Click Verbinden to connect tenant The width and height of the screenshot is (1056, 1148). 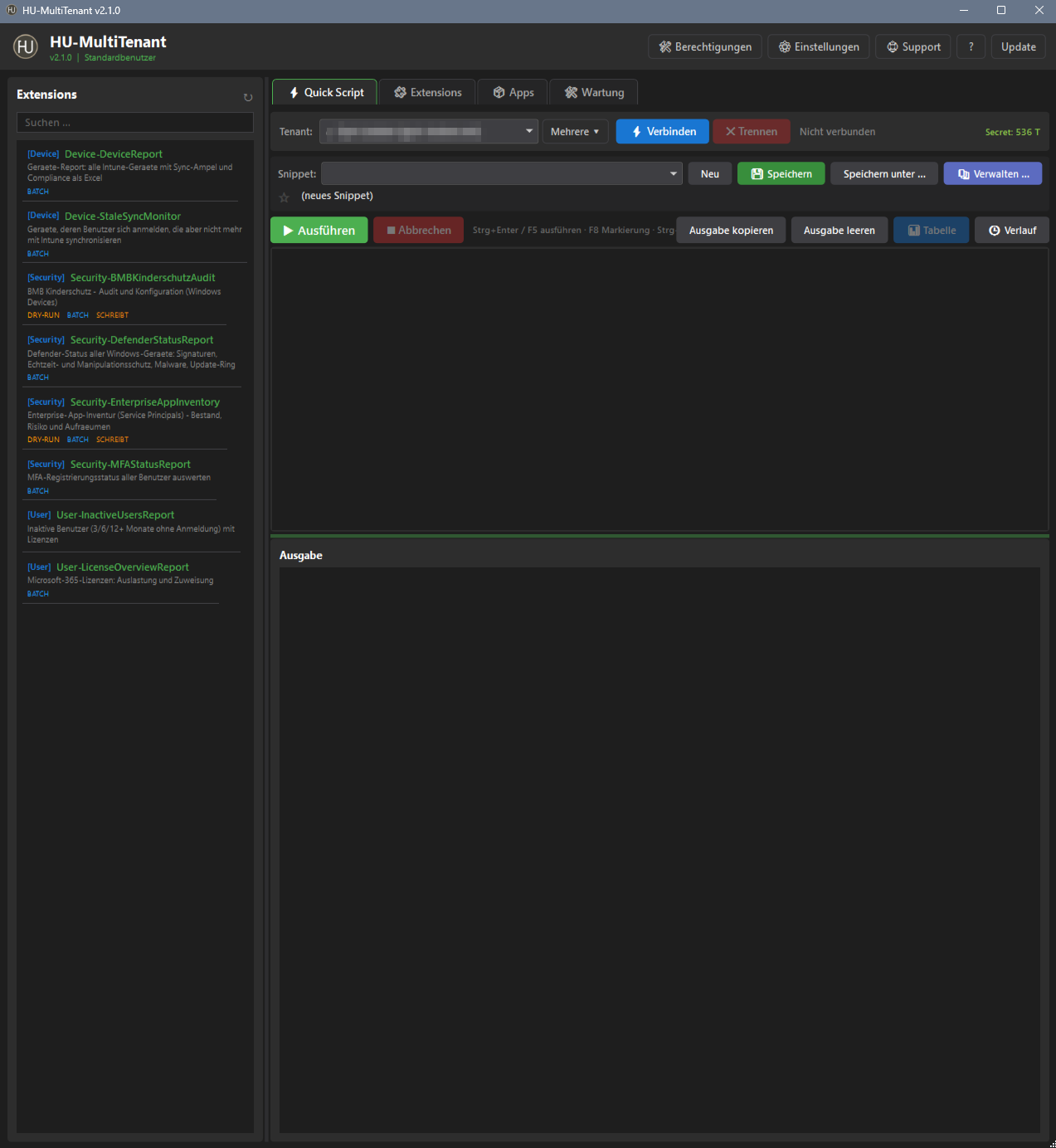point(663,131)
